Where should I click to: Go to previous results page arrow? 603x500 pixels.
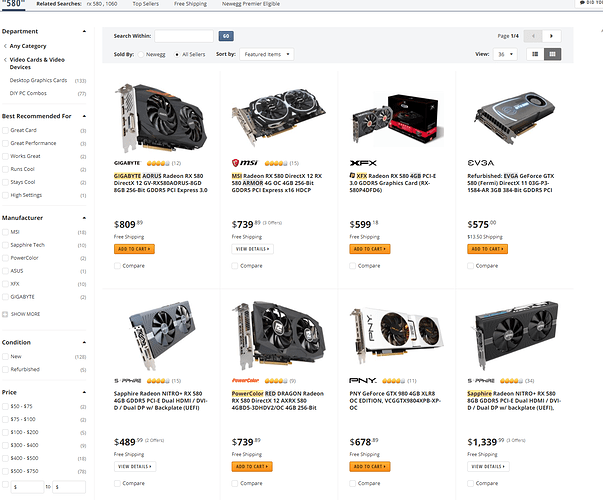point(533,36)
